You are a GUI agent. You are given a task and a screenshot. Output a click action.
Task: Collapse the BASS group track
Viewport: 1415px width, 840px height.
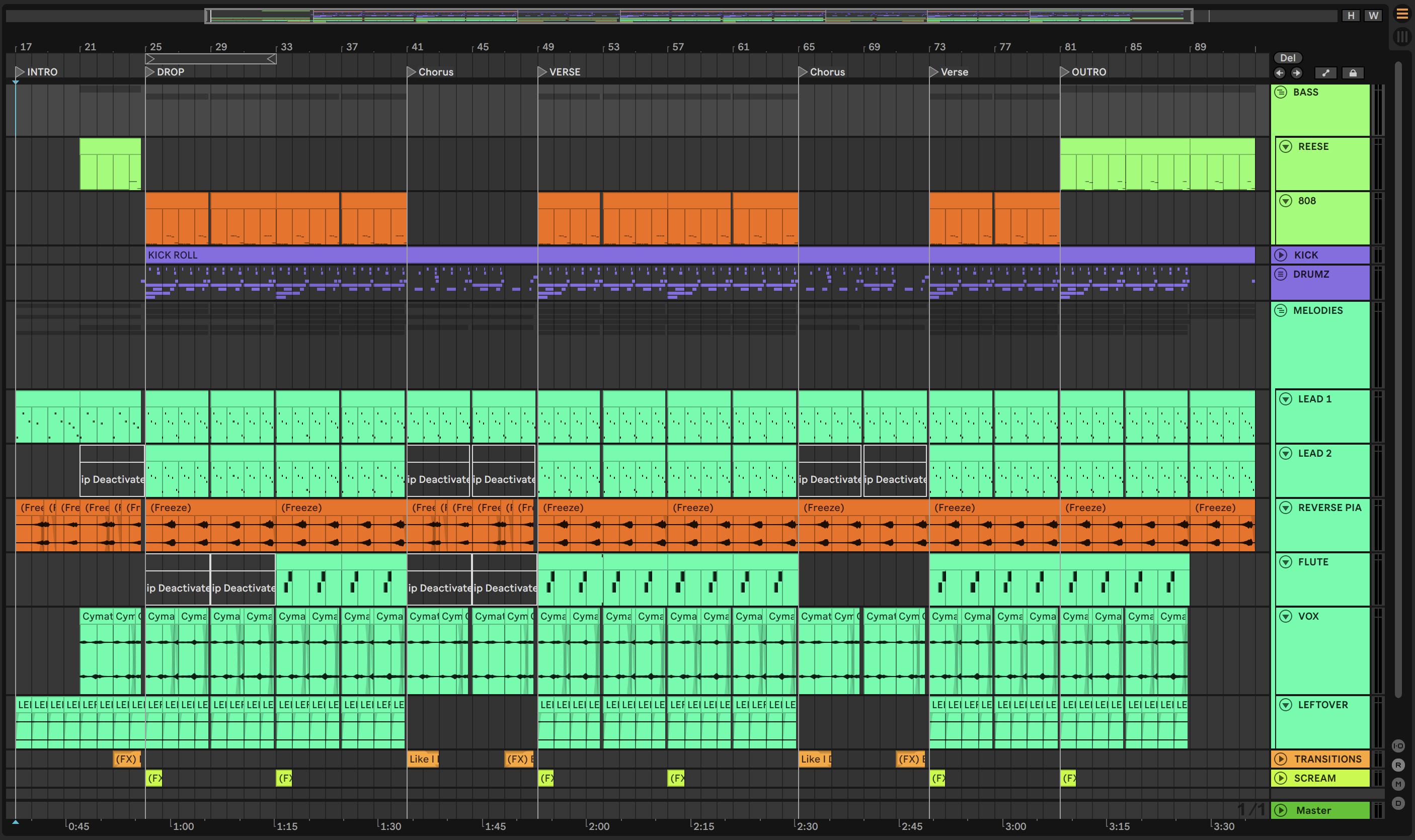[x=1281, y=92]
